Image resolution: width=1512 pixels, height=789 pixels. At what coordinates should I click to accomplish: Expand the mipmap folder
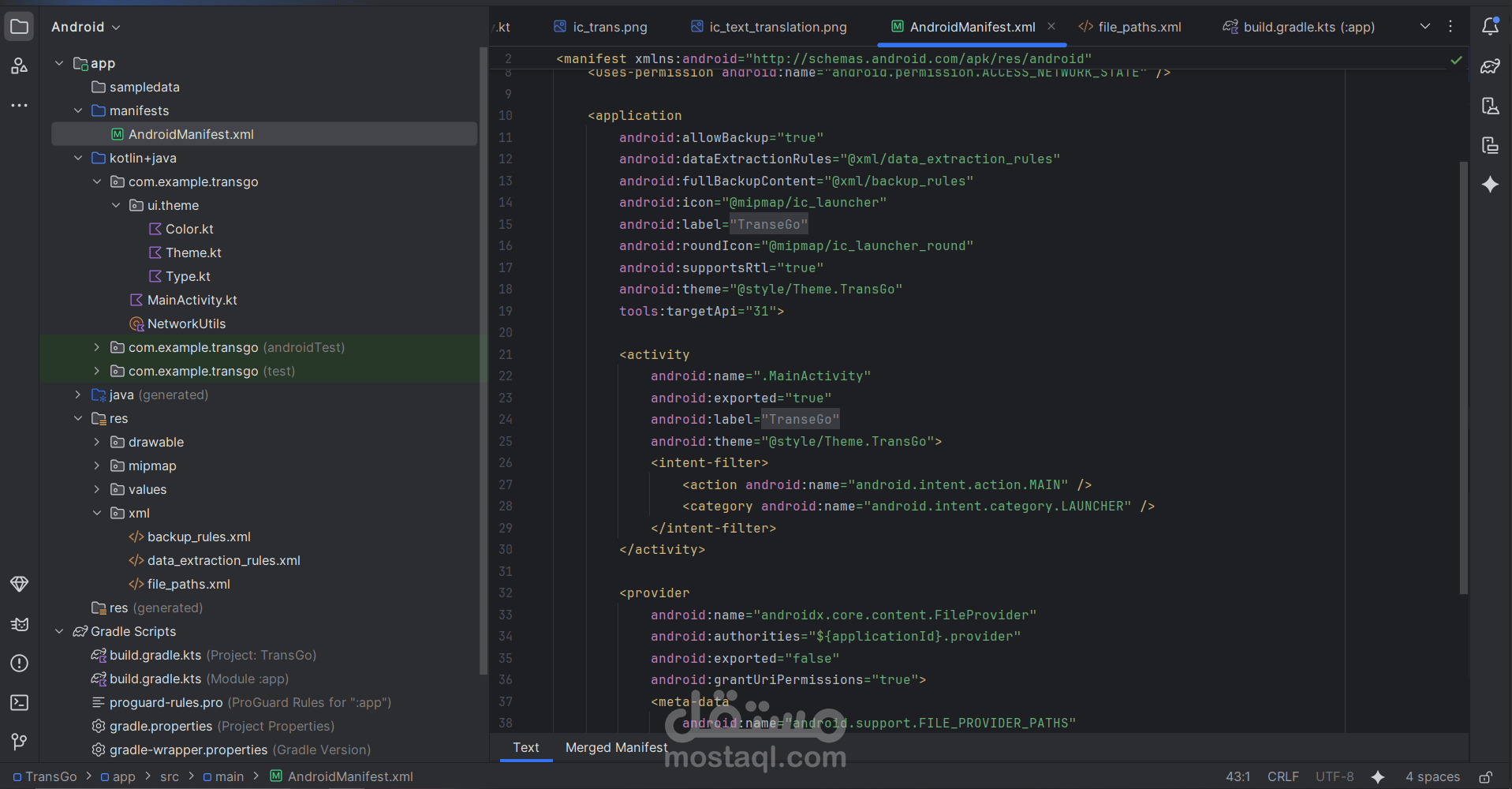(97, 466)
